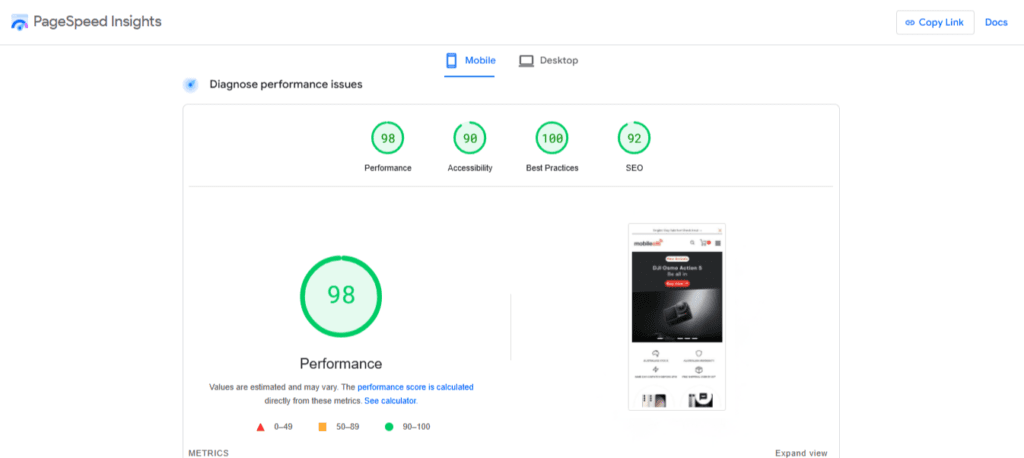Click the red triangle 0–49 legend icon

[x=260, y=427]
